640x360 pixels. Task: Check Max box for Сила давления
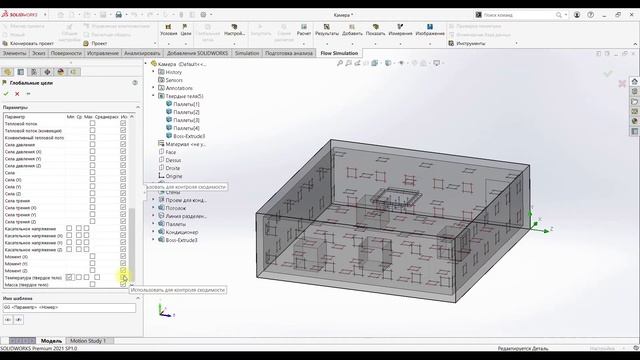(x=92, y=144)
